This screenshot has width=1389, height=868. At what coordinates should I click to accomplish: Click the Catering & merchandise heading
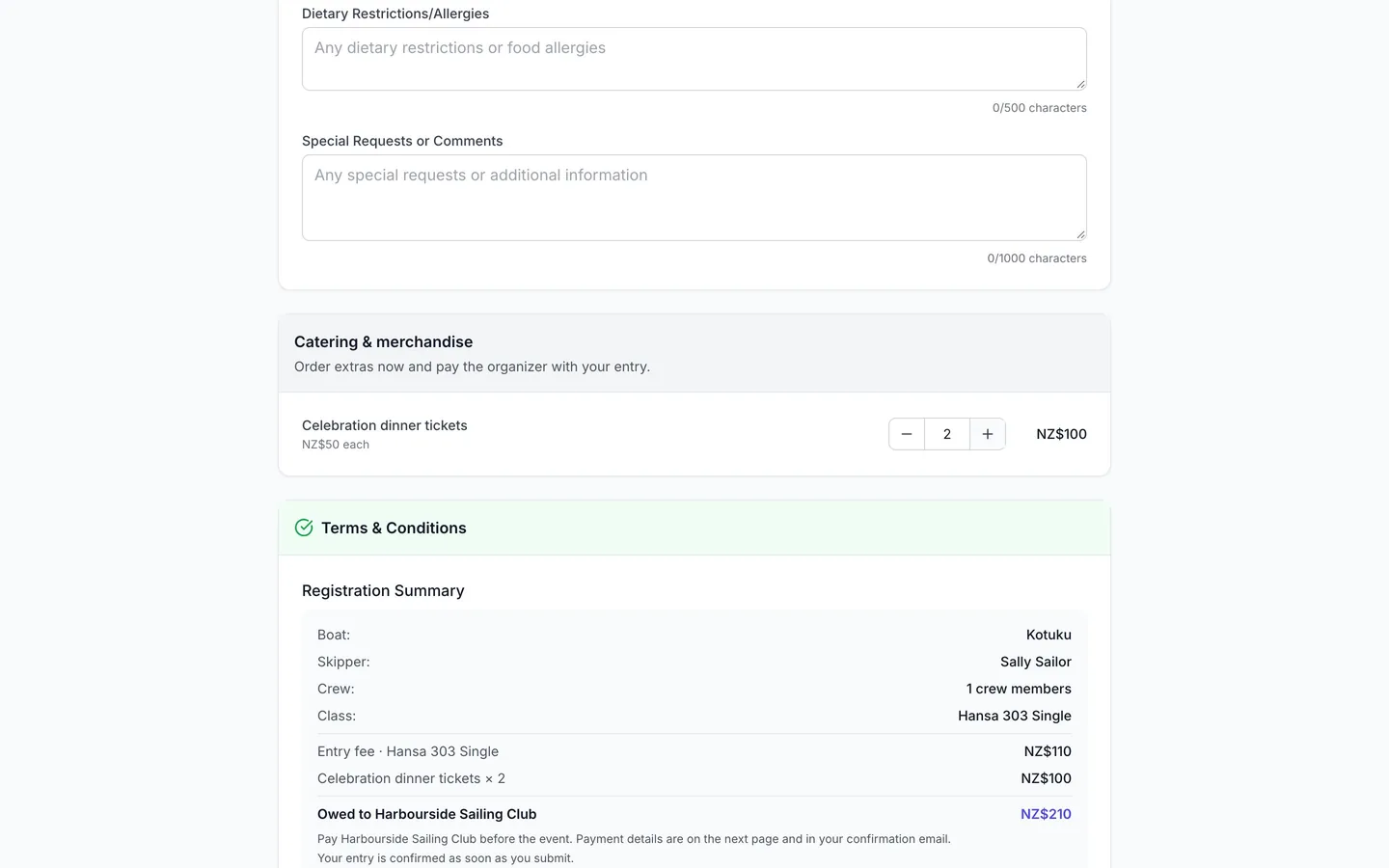coord(383,341)
